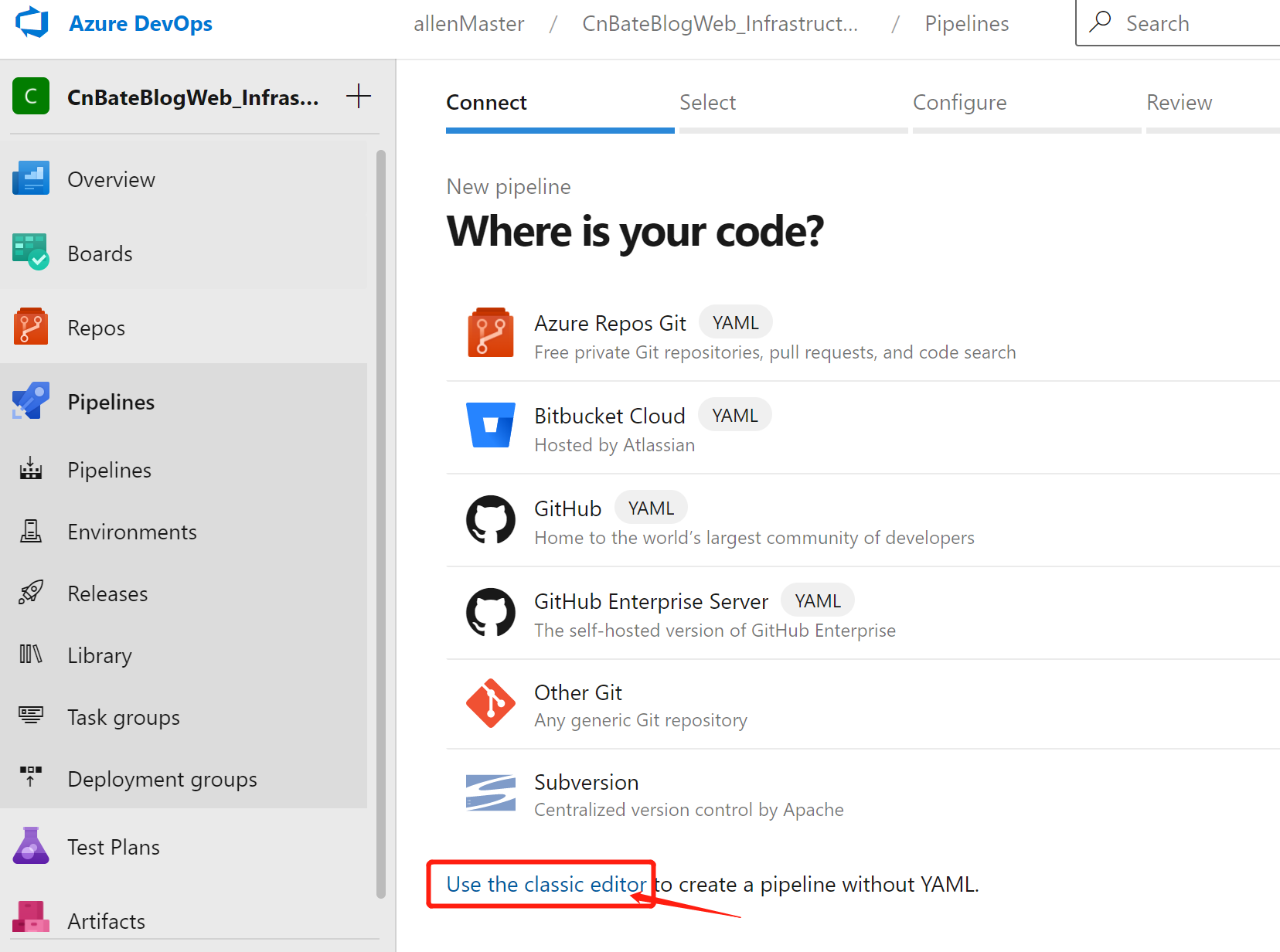Click 'Use the classic editor' link
The height and width of the screenshot is (952, 1280).
546,885
